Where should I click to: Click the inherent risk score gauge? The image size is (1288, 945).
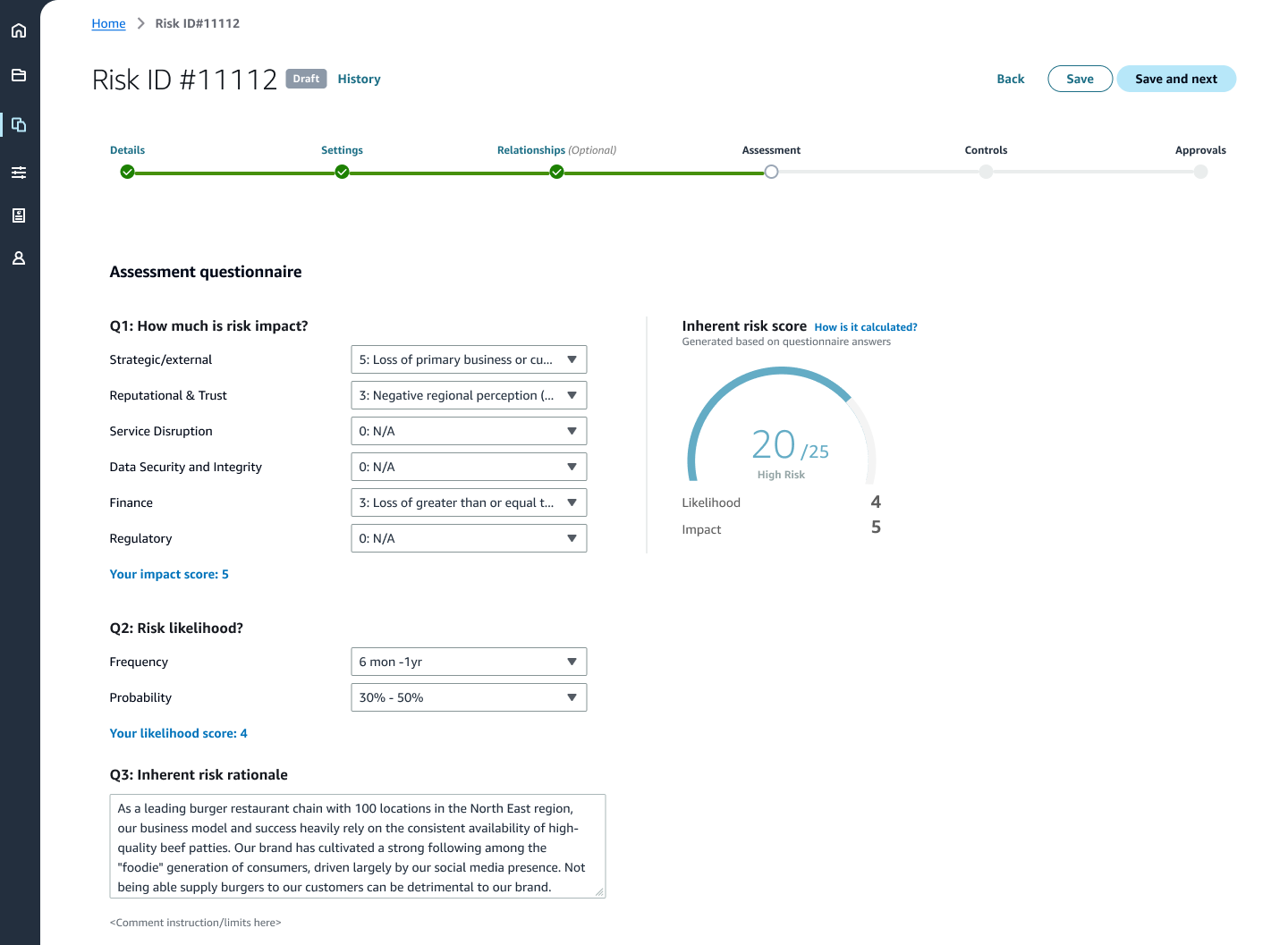[782, 426]
